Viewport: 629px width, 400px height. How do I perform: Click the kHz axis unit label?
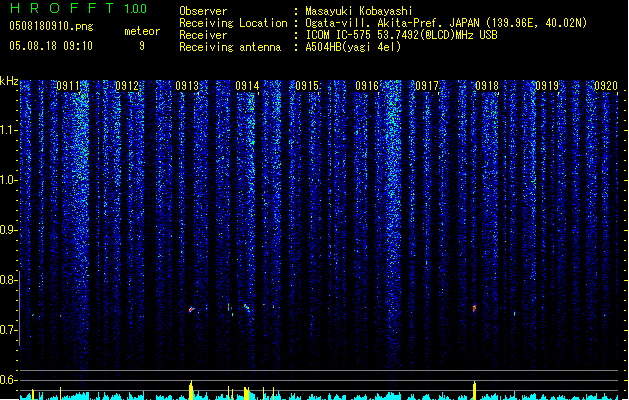(x=9, y=81)
